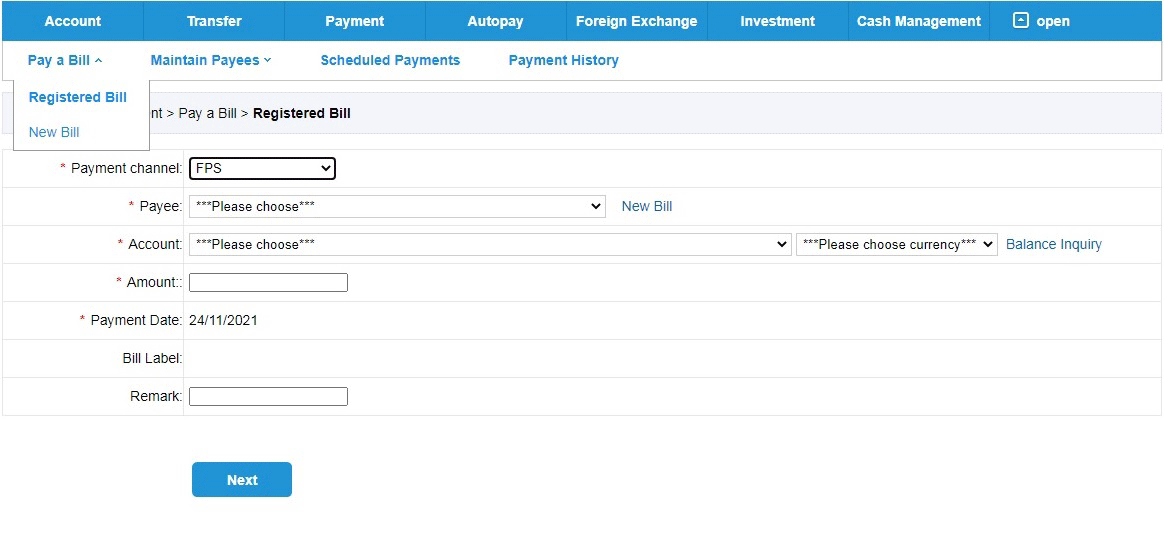Select the Foreign Exchange tab

point(637,21)
